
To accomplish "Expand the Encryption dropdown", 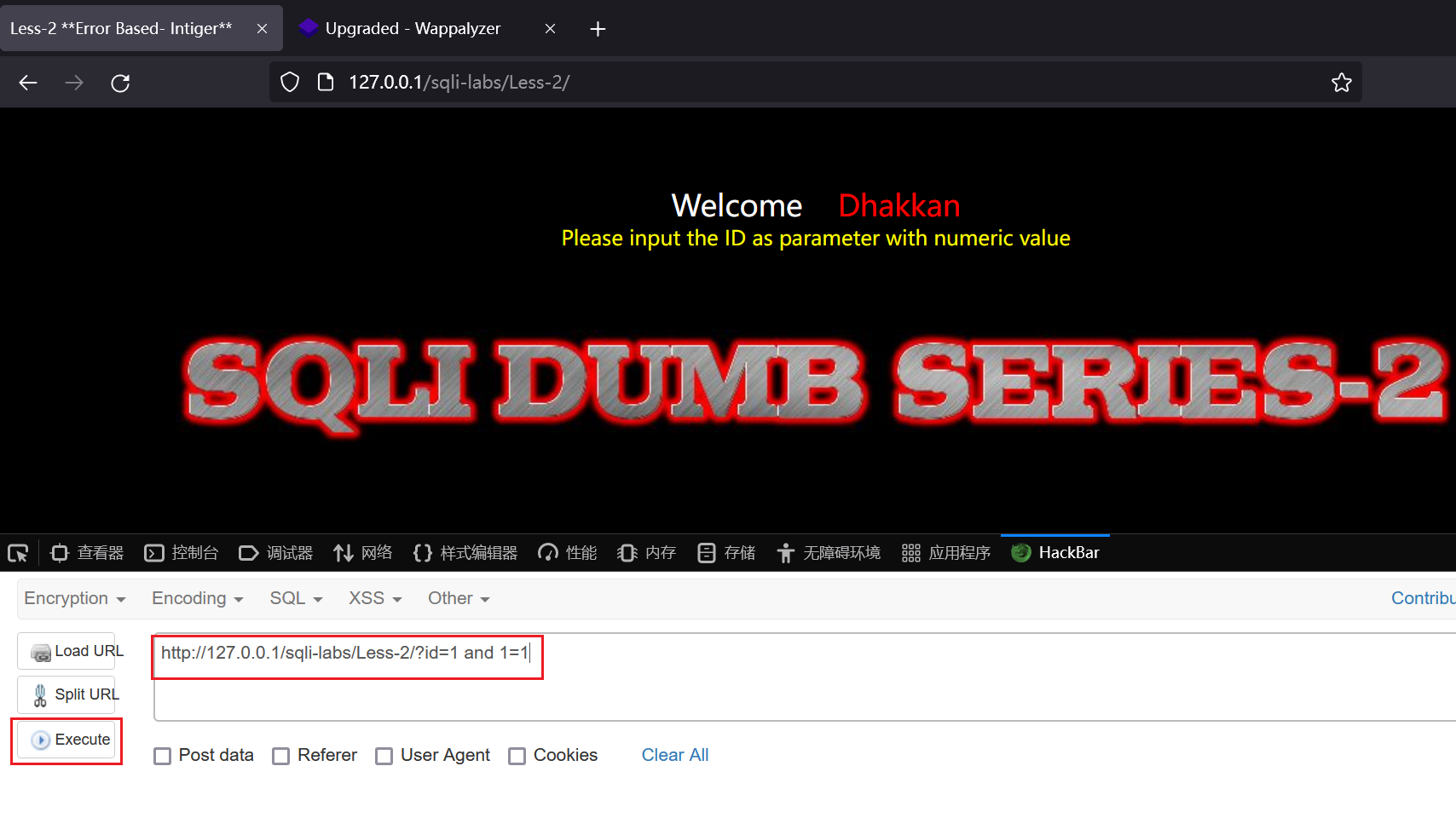I will coord(74,598).
